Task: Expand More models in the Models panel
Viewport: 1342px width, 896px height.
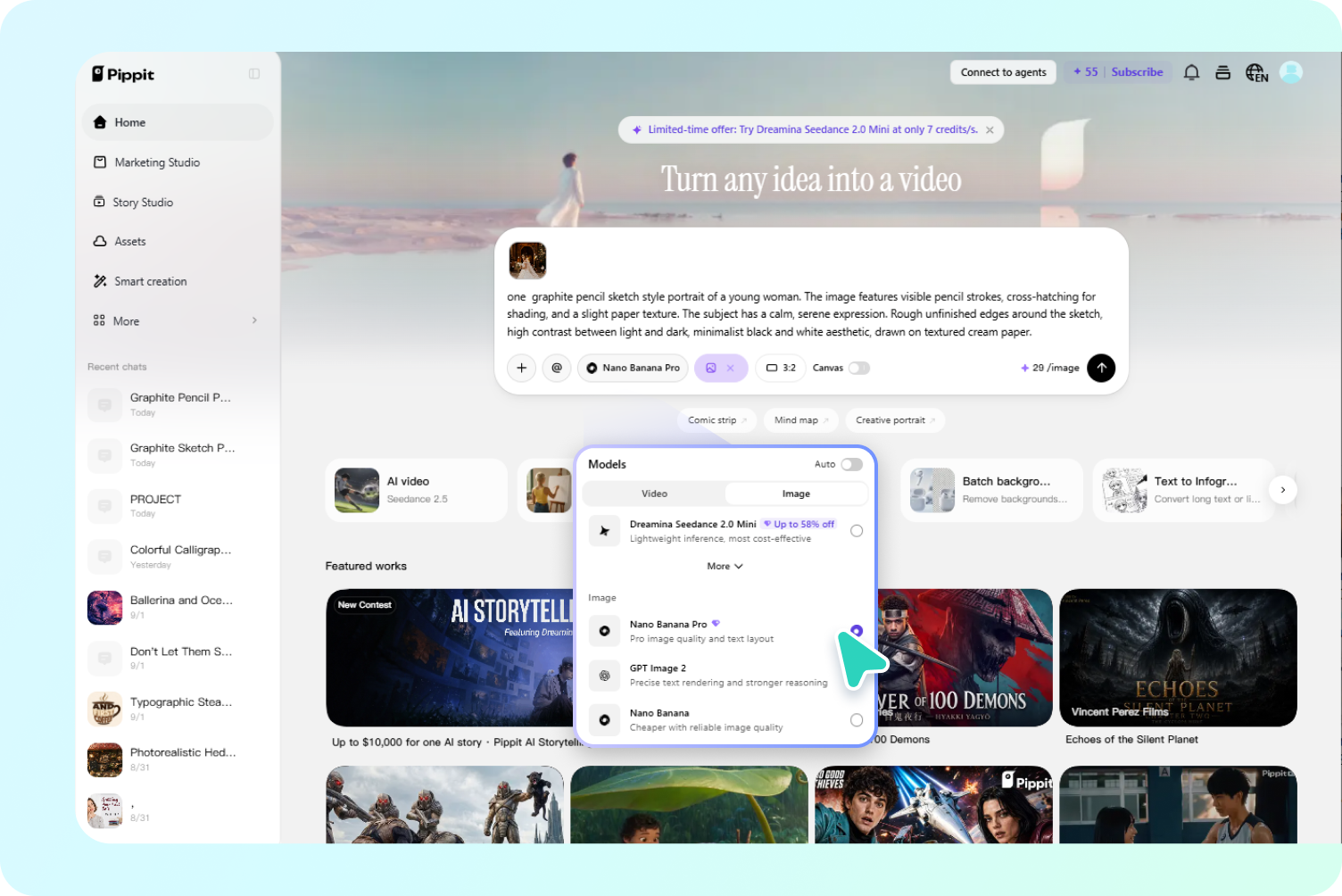Action: pos(725,566)
